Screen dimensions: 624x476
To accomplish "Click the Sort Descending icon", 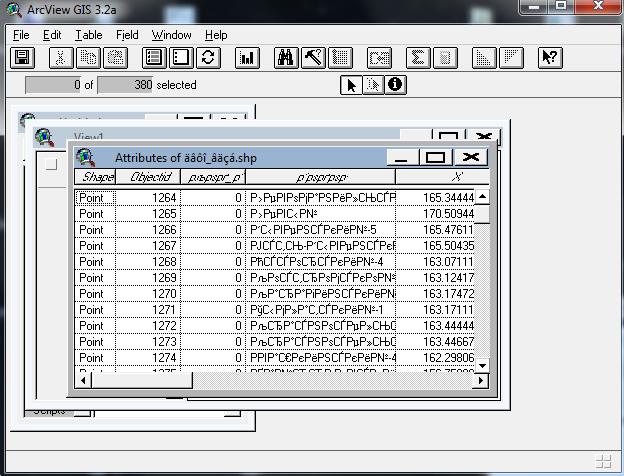I will point(511,58).
